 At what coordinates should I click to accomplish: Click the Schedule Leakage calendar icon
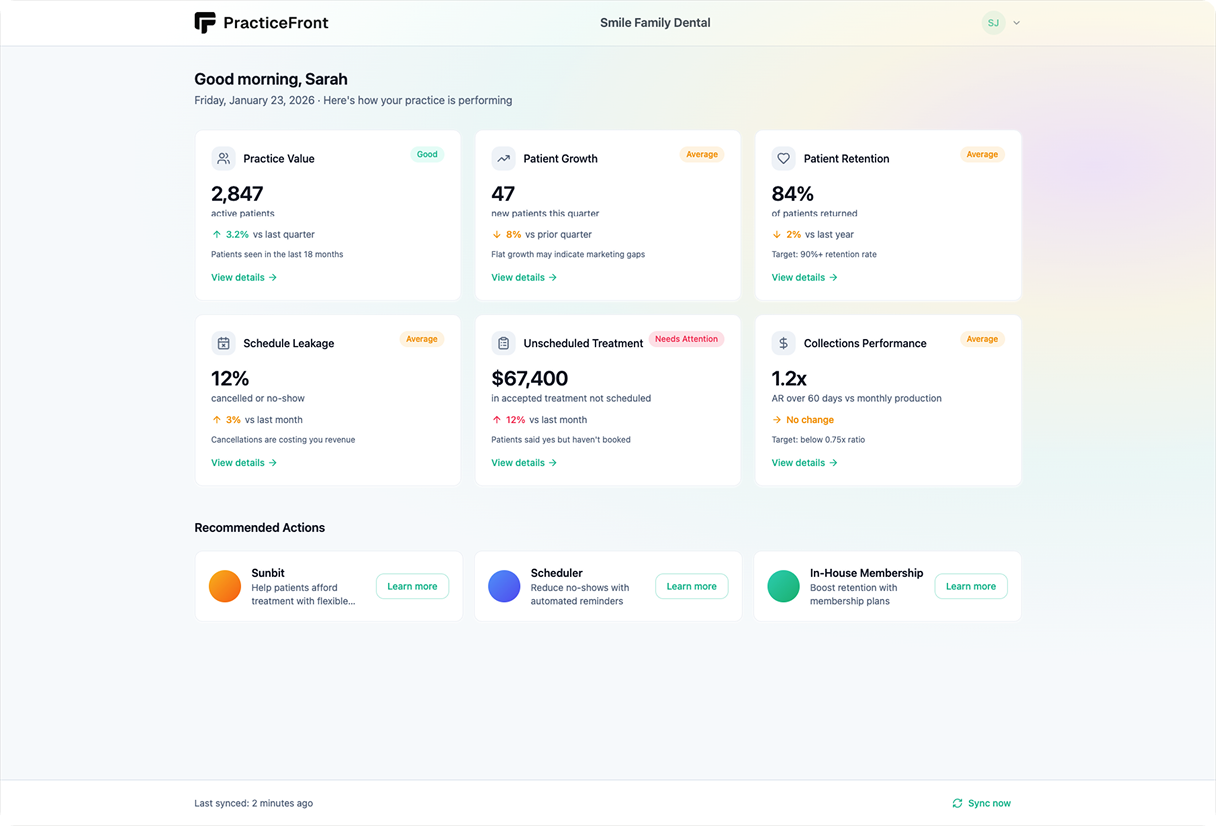223,343
